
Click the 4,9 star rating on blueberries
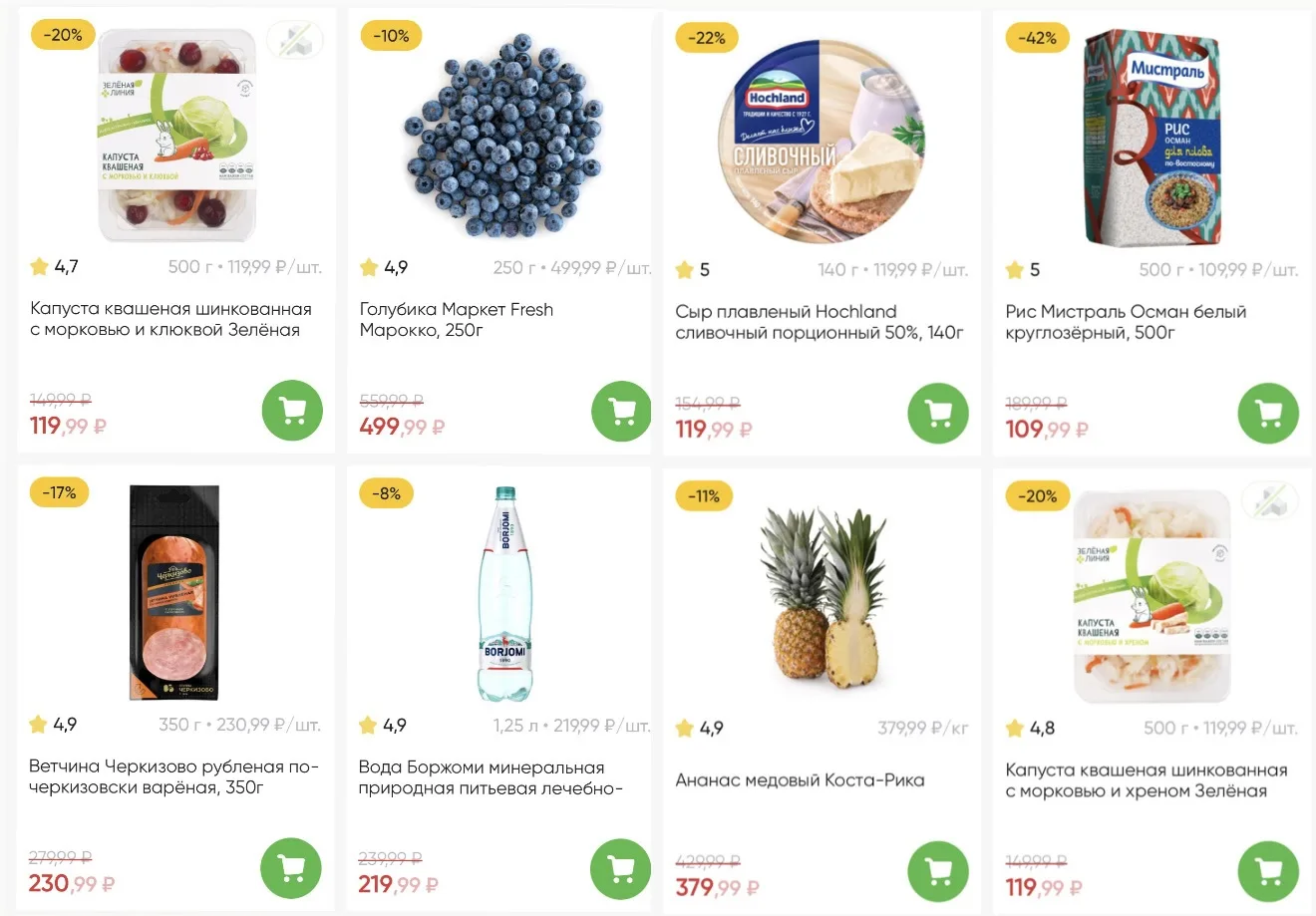pyautogui.click(x=384, y=267)
